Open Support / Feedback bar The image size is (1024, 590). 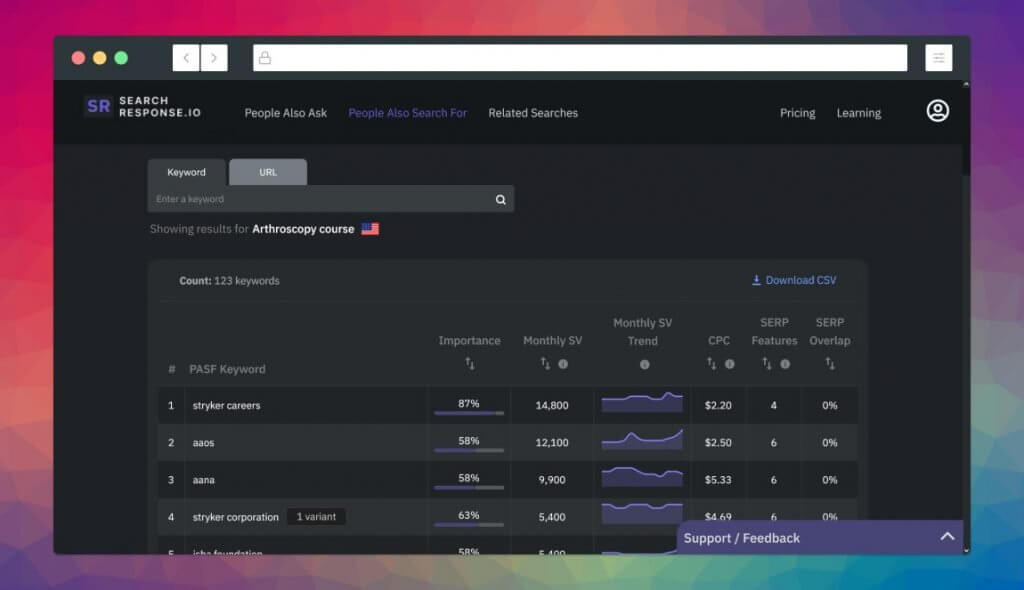[x=820, y=538]
